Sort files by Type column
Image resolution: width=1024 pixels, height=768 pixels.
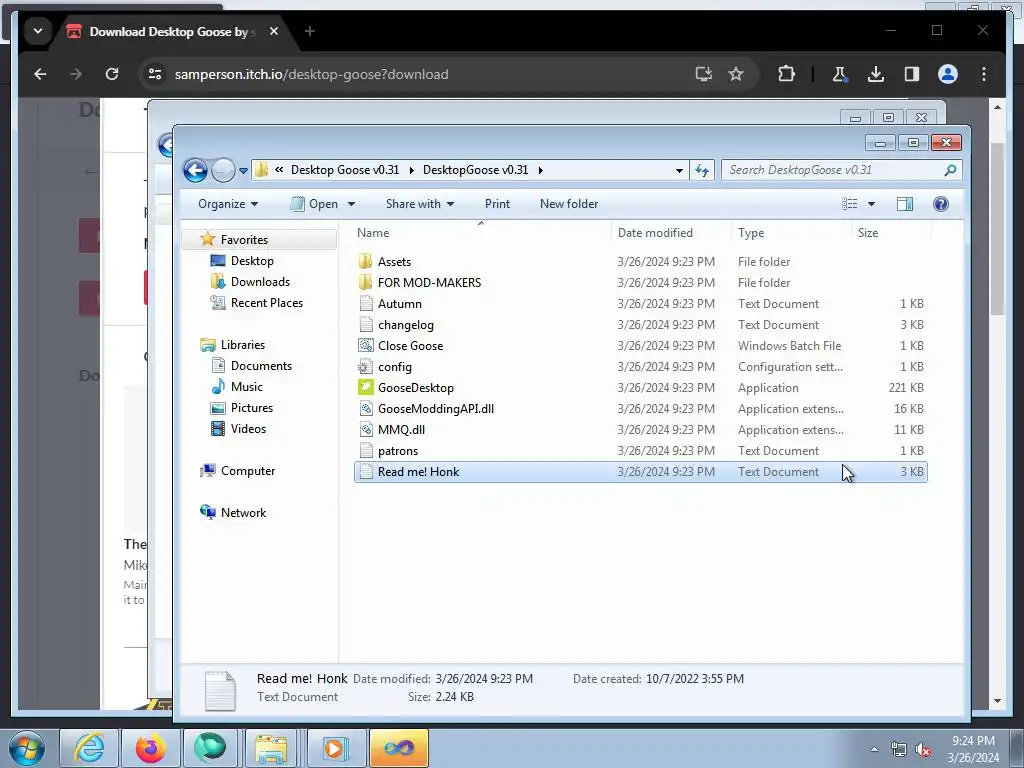[x=751, y=232]
